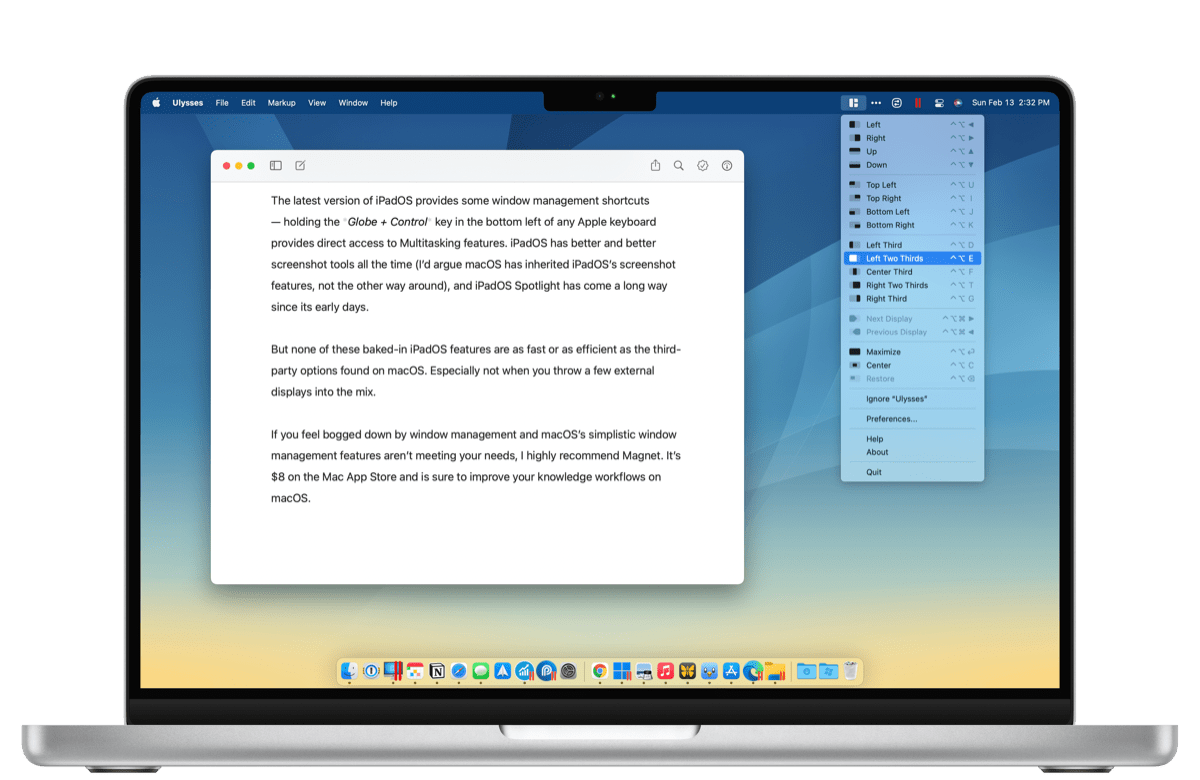
Task: Select Up in the Magnet menu
Action: coord(912,152)
